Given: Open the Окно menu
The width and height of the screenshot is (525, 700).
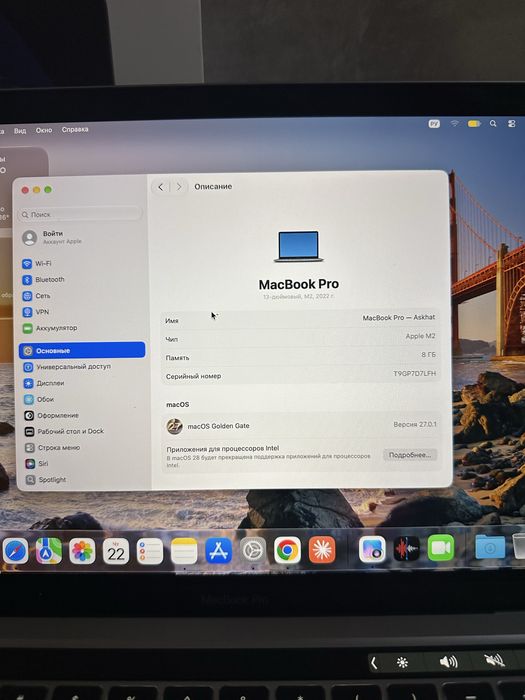Looking at the screenshot, I should 44,130.
